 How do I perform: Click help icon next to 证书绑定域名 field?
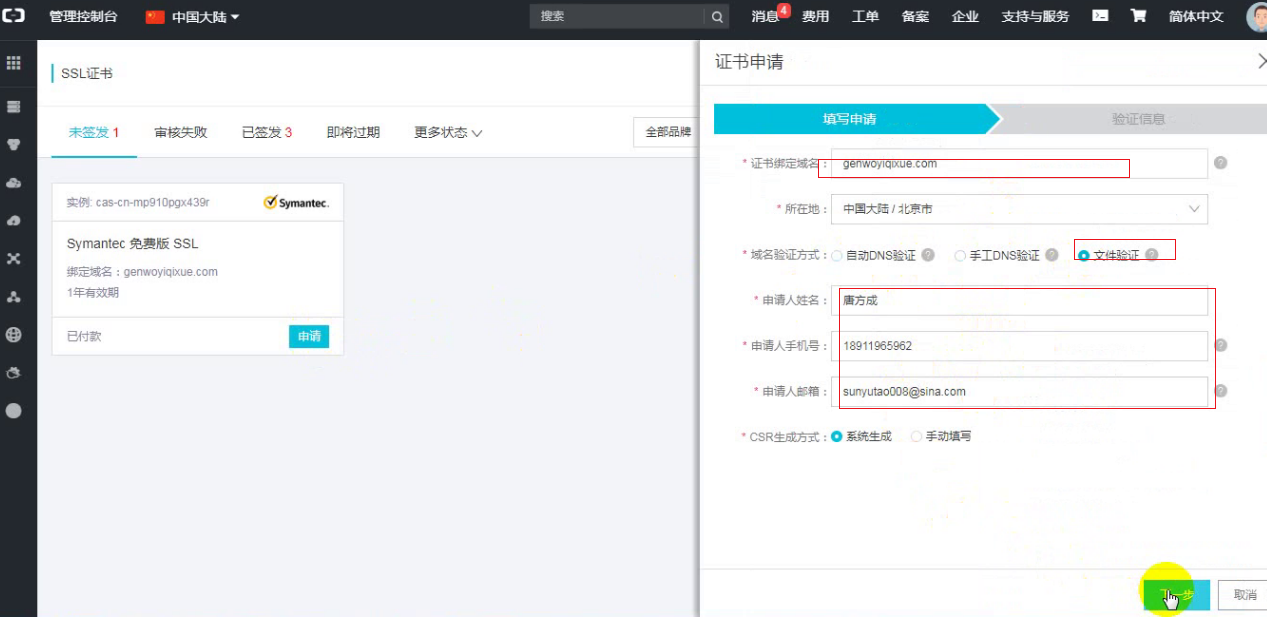pyautogui.click(x=1221, y=163)
